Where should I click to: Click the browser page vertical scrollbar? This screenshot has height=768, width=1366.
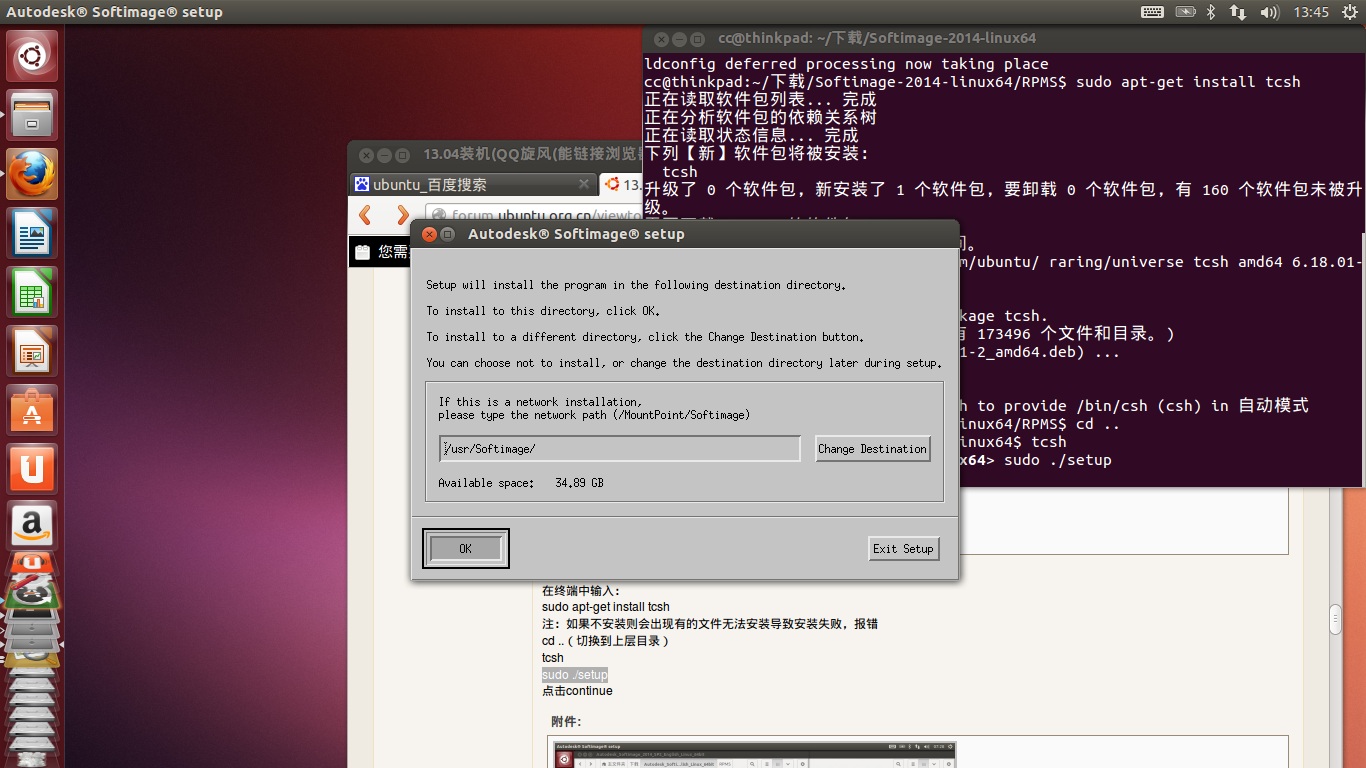1335,620
